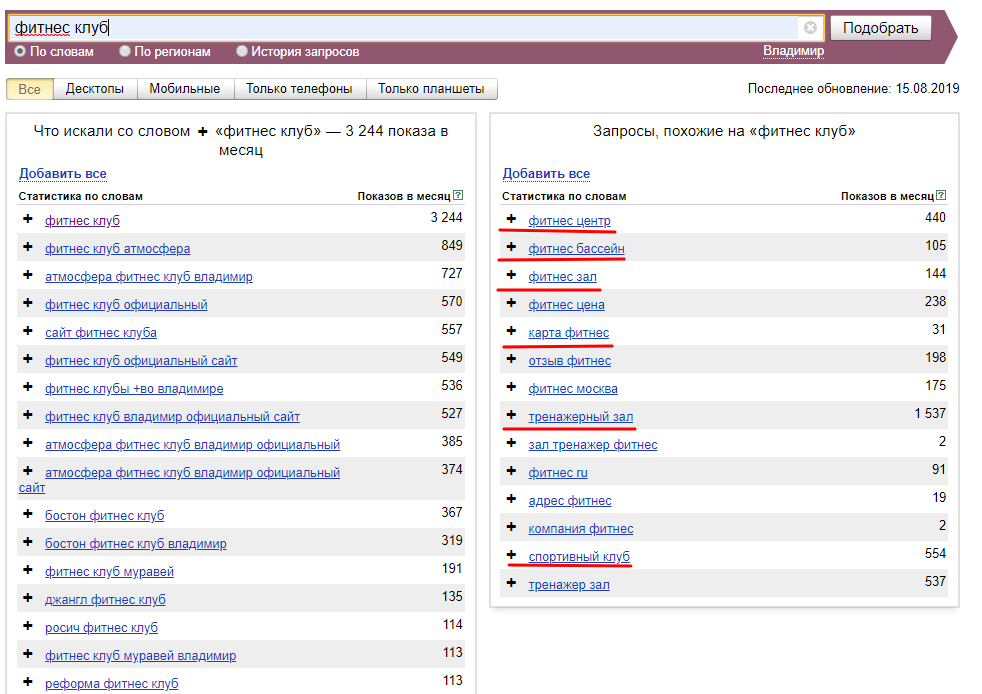Switch to the 'Все' devices tab
Viewport: 982px width, 694px height.
pyautogui.click(x=29, y=89)
